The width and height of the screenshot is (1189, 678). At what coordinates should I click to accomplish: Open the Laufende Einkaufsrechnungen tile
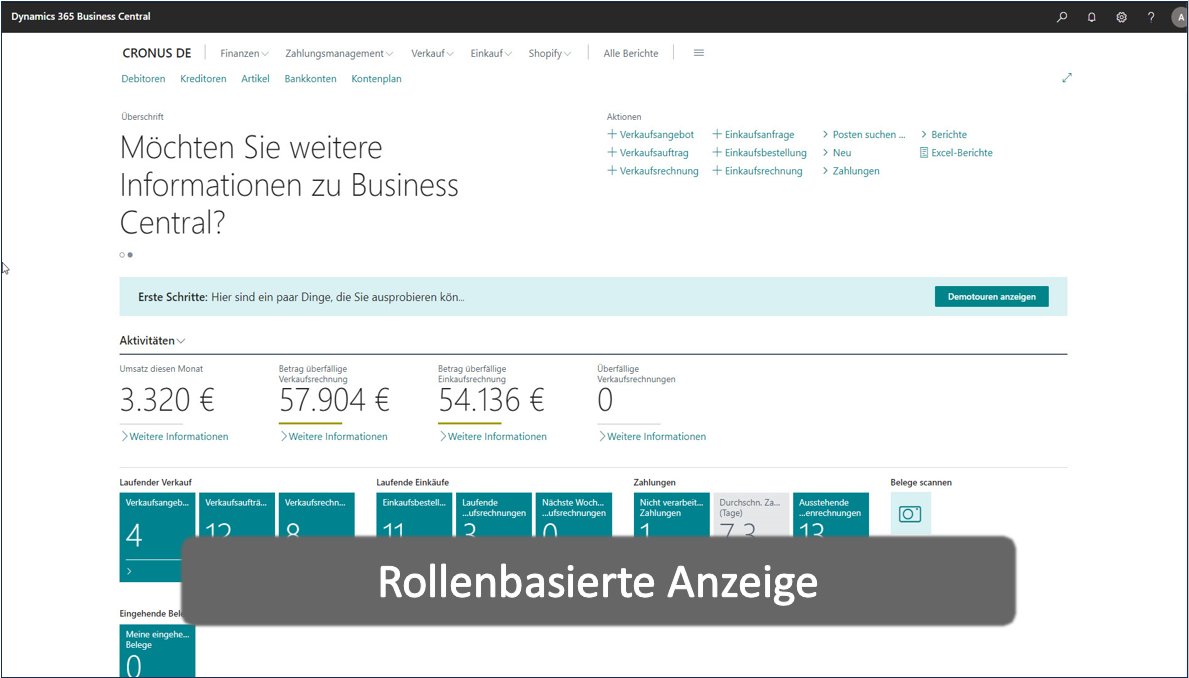click(x=494, y=514)
